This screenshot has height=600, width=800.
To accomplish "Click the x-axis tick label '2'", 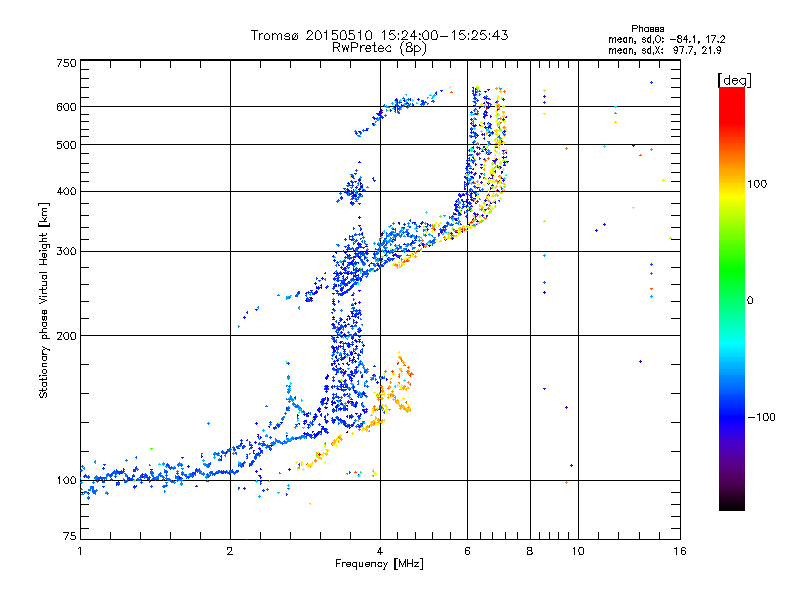I will tap(230, 551).
